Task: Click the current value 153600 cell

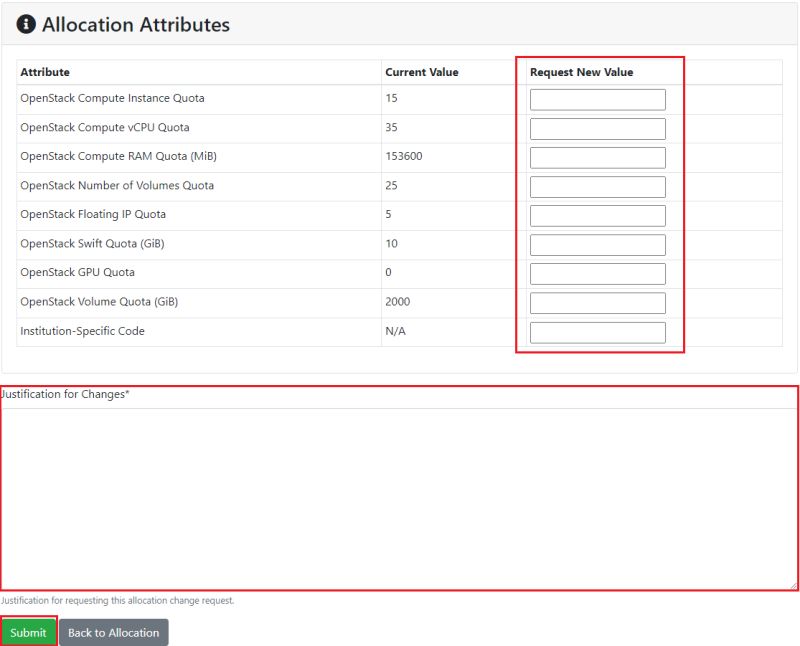Action: click(x=406, y=156)
